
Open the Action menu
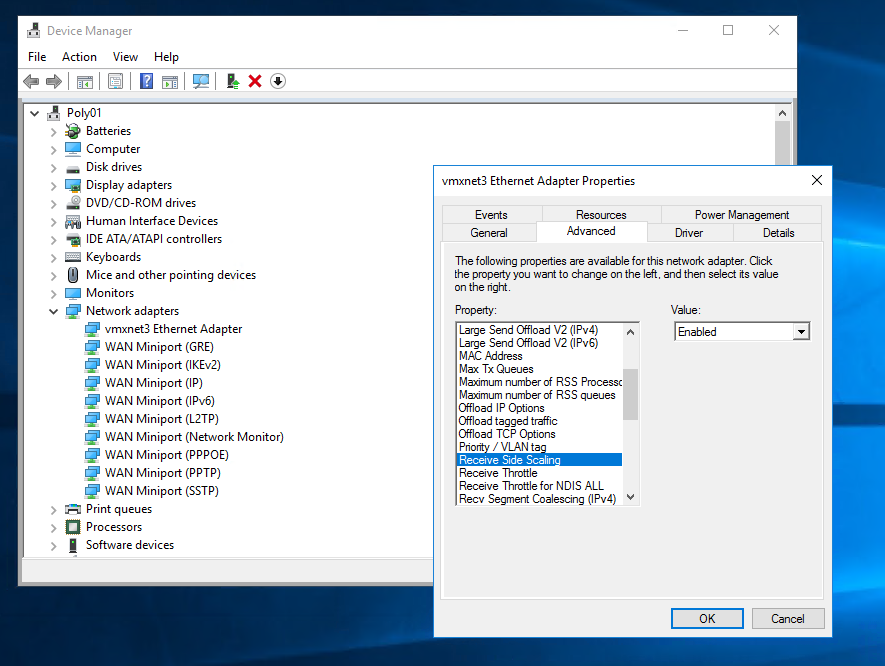pyautogui.click(x=79, y=57)
